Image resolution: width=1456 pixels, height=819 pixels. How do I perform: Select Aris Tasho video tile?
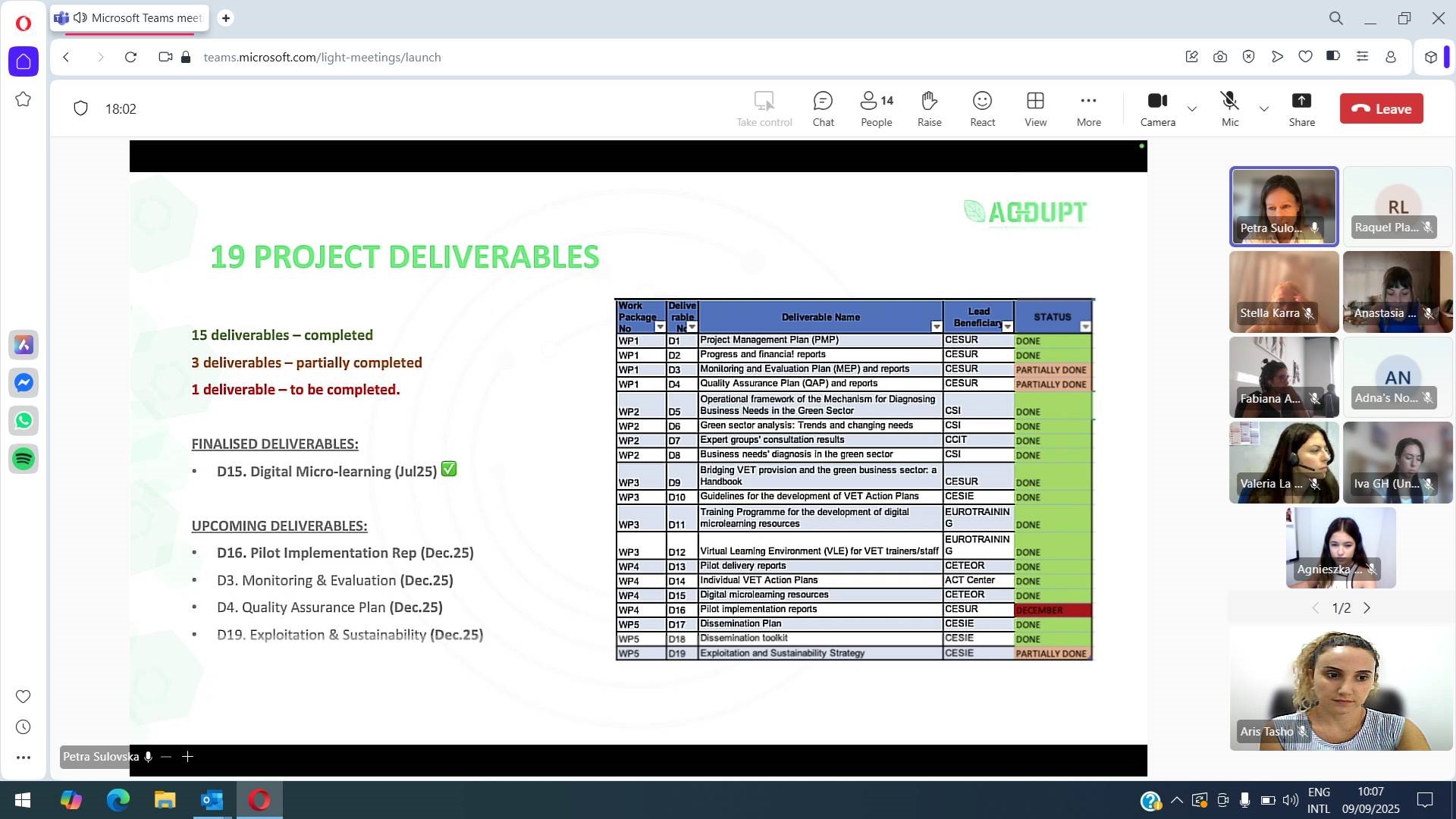1341,687
